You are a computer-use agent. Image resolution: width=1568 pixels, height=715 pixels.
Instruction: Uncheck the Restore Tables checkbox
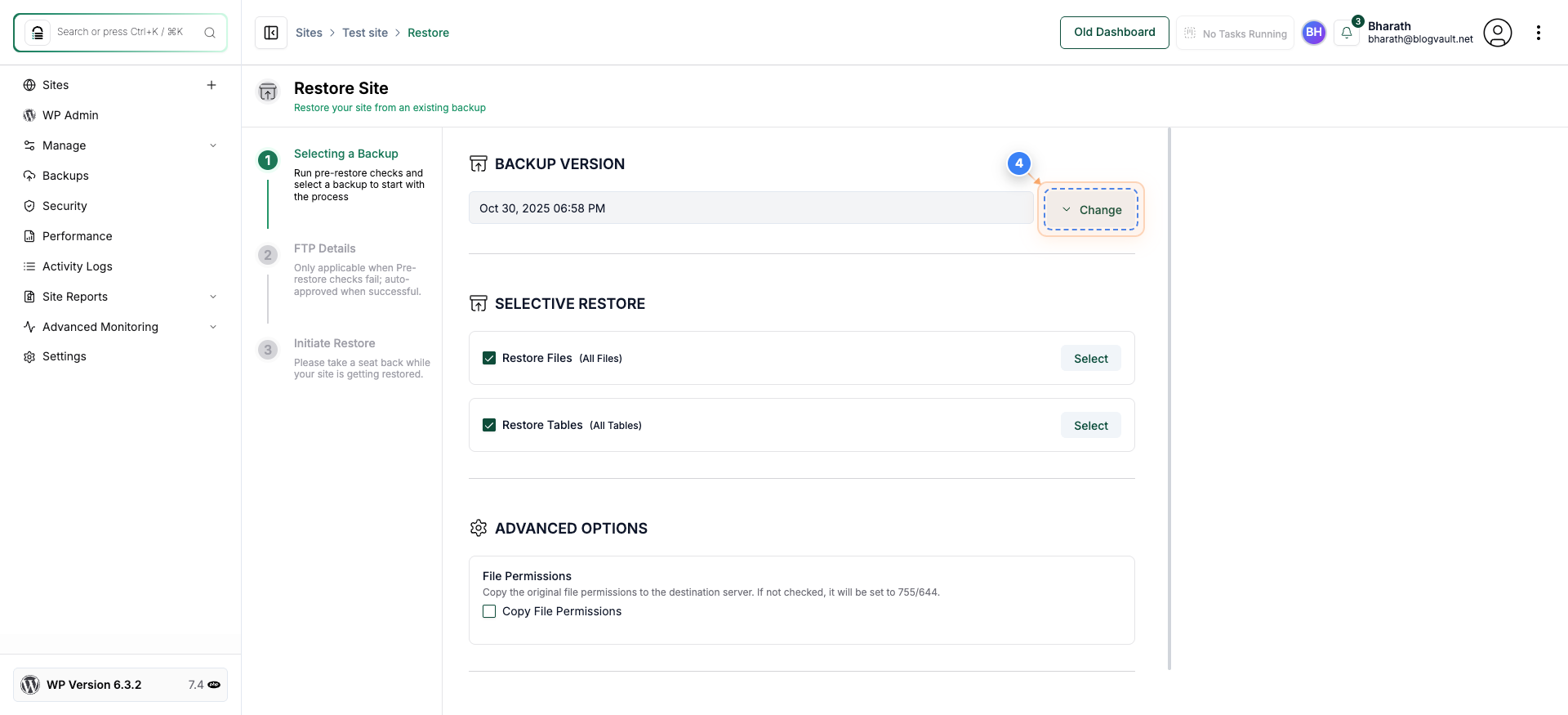489,425
